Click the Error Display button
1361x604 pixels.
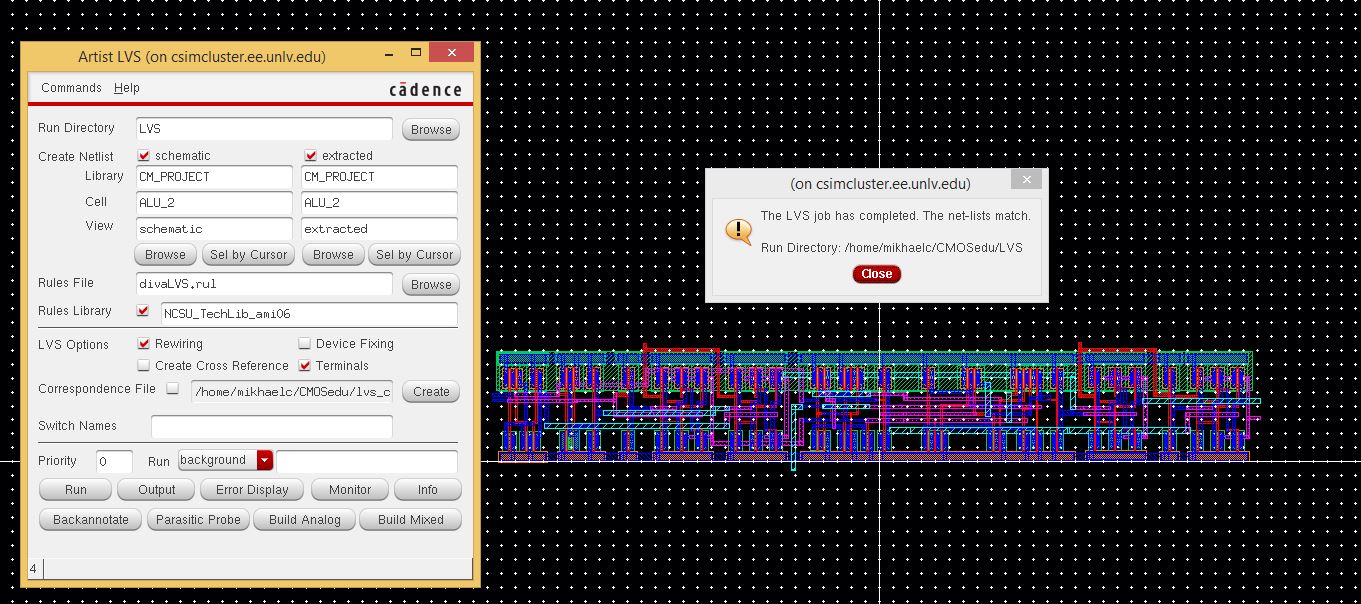coord(252,490)
